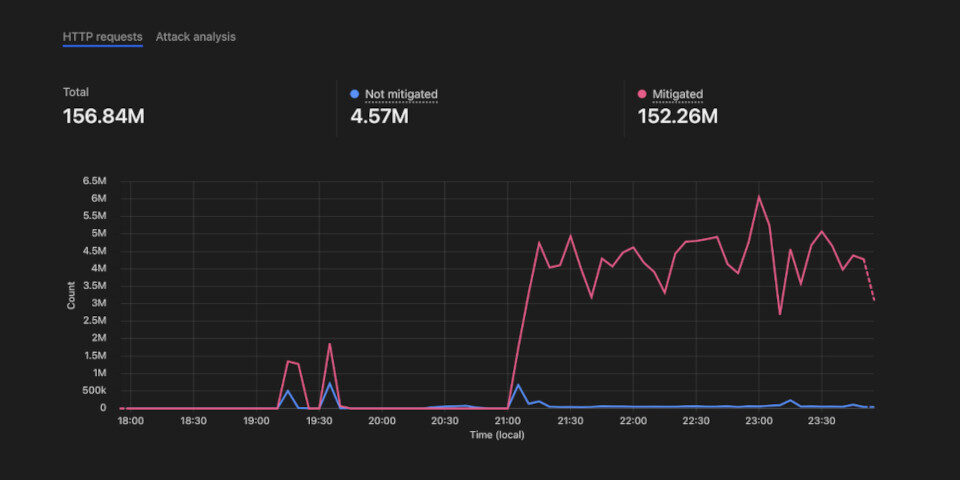Click the mitigated line's 6M peak at 23:00
This screenshot has width=960, height=480.
759,197
